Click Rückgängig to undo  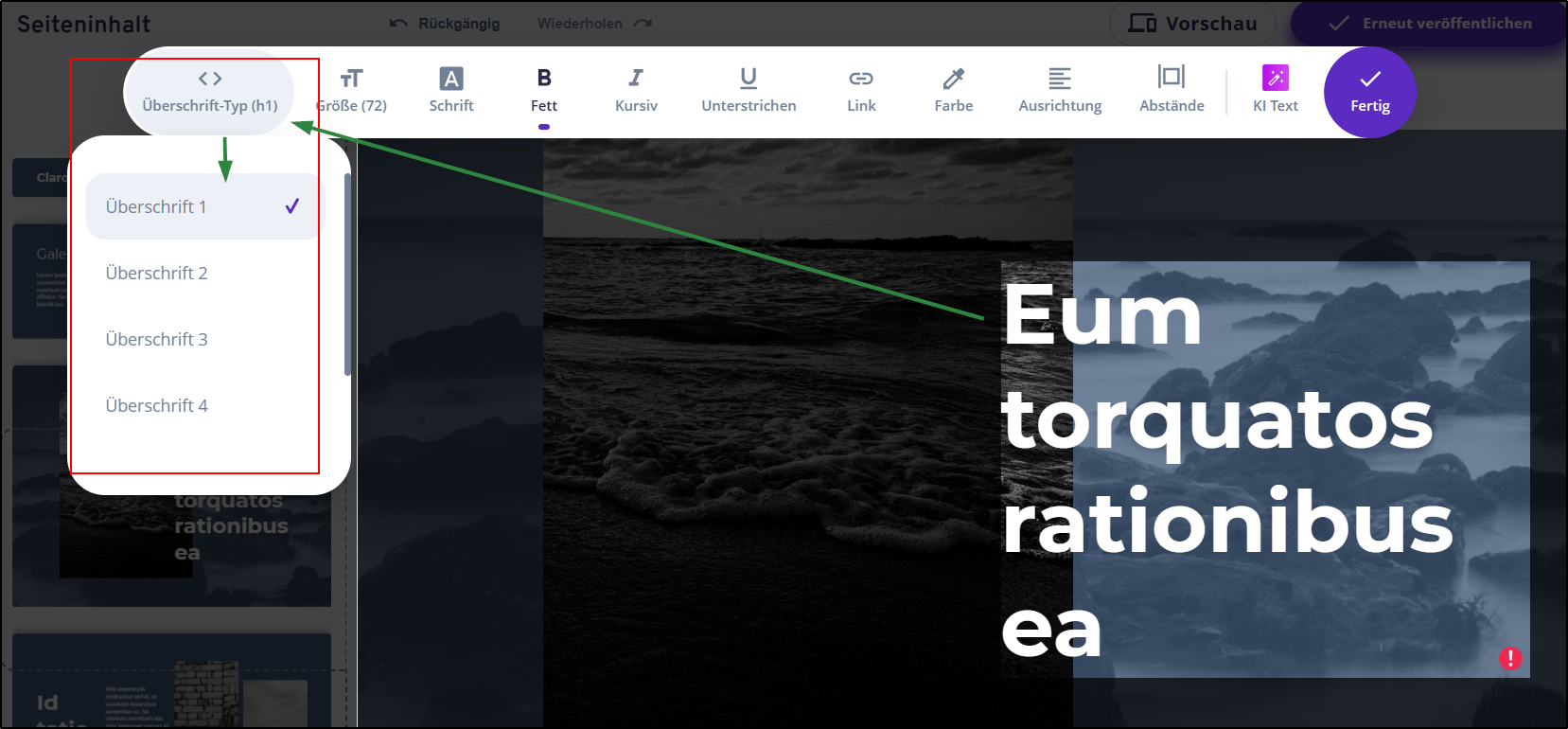(445, 24)
